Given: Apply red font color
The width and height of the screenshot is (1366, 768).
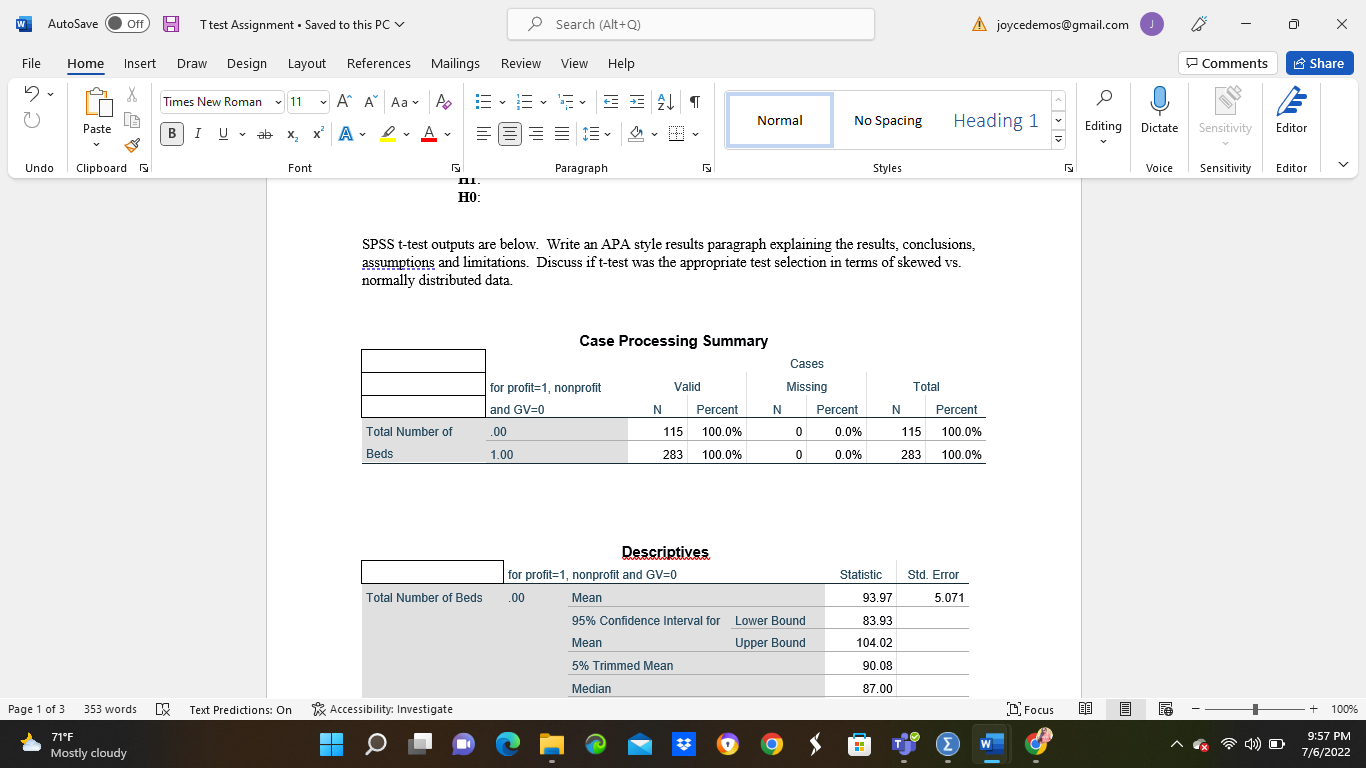Looking at the screenshot, I should (x=428, y=134).
